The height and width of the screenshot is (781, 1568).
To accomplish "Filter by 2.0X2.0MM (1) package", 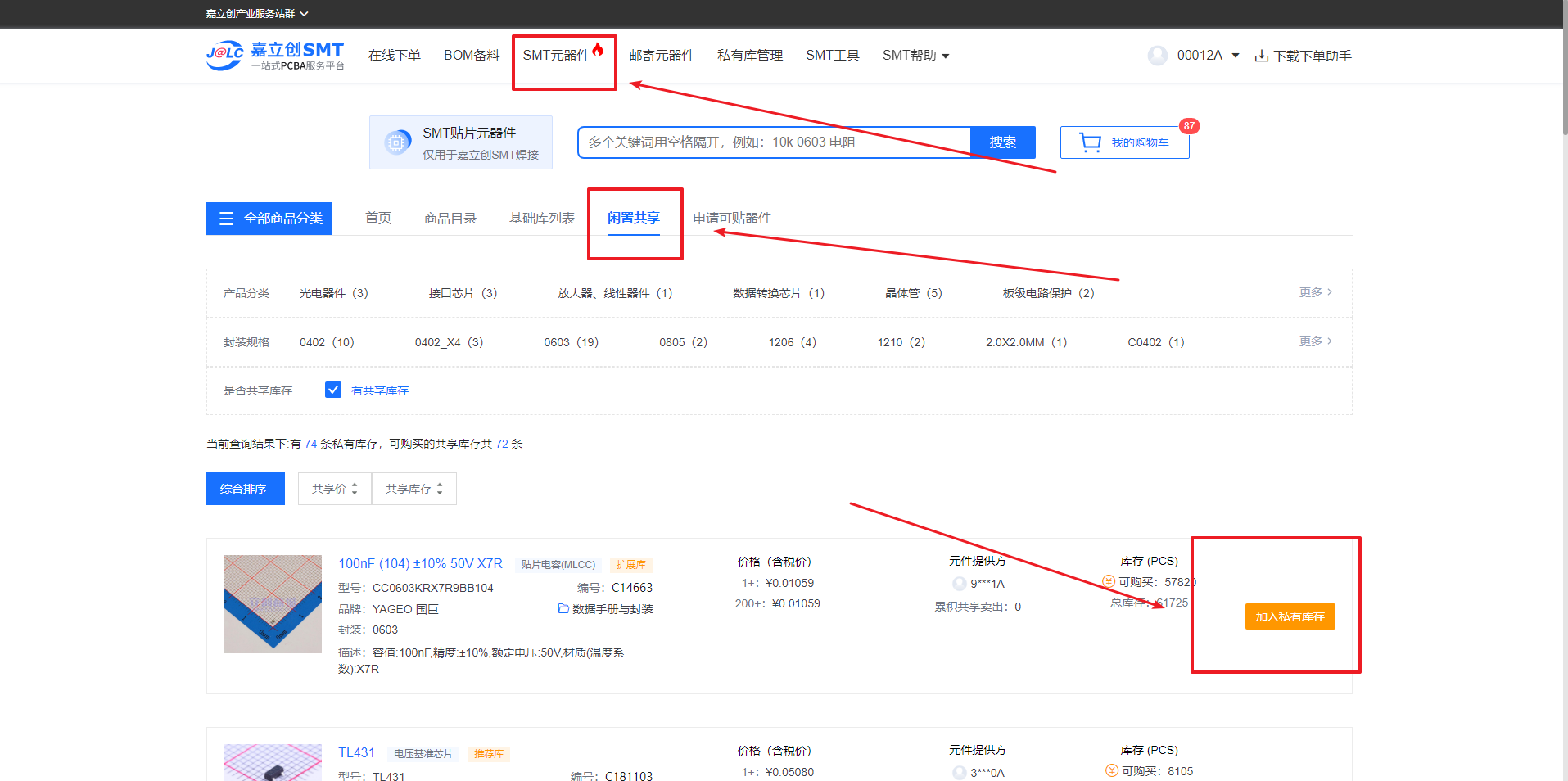I will (x=1027, y=342).
